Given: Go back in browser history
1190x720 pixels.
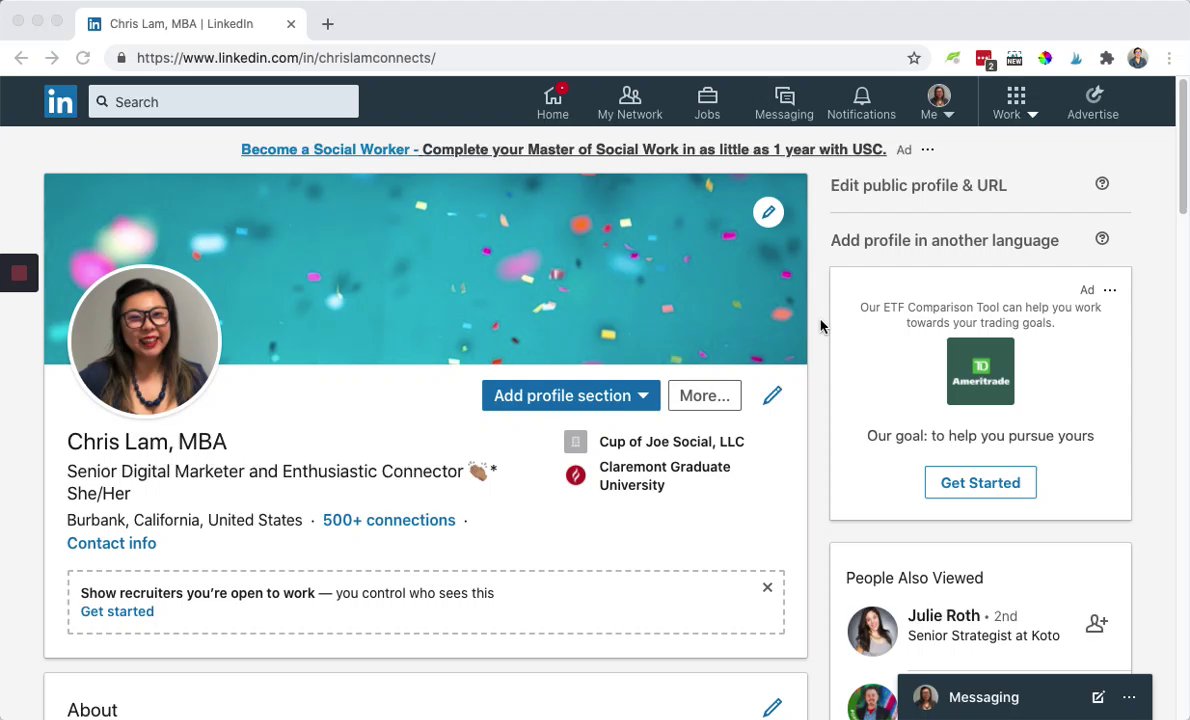Looking at the screenshot, I should (21, 58).
